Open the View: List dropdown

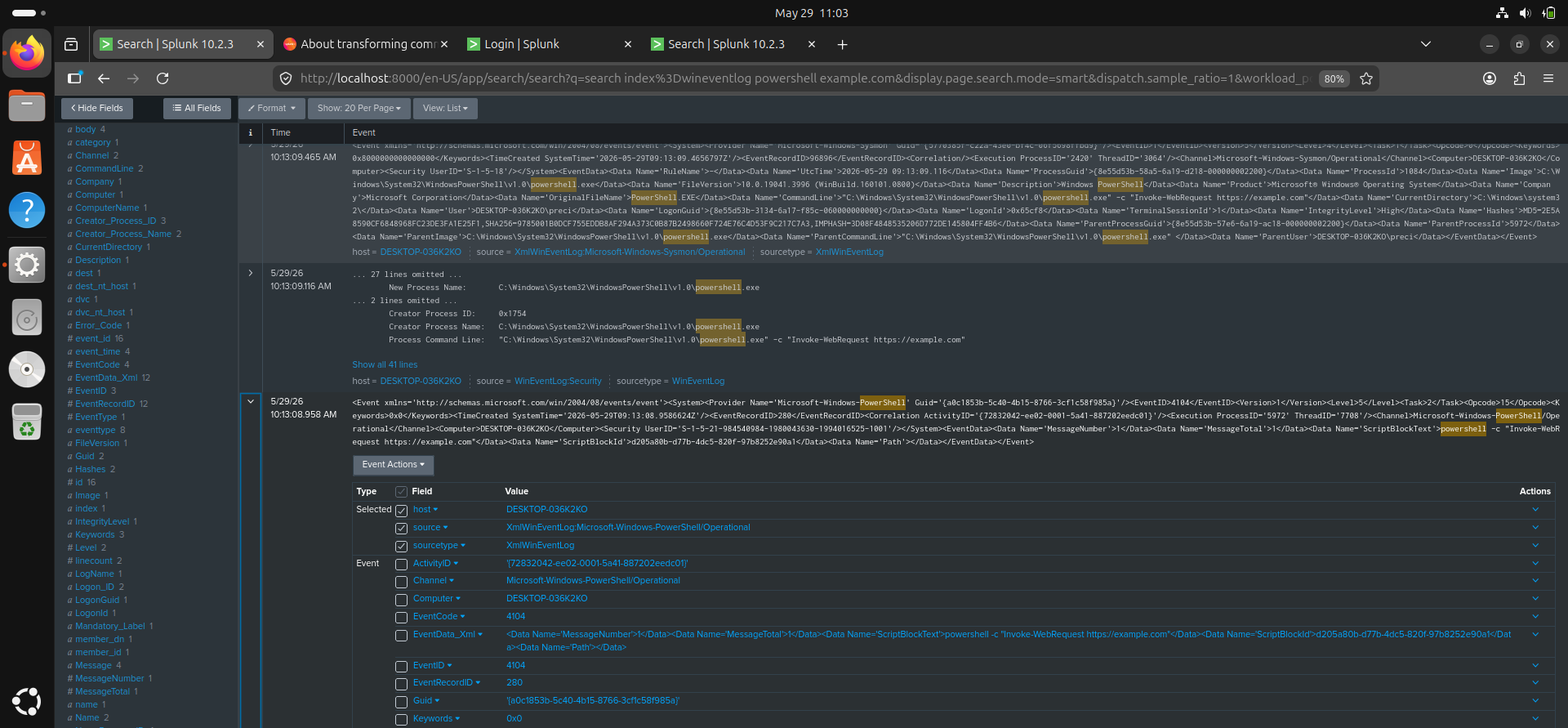(x=446, y=108)
